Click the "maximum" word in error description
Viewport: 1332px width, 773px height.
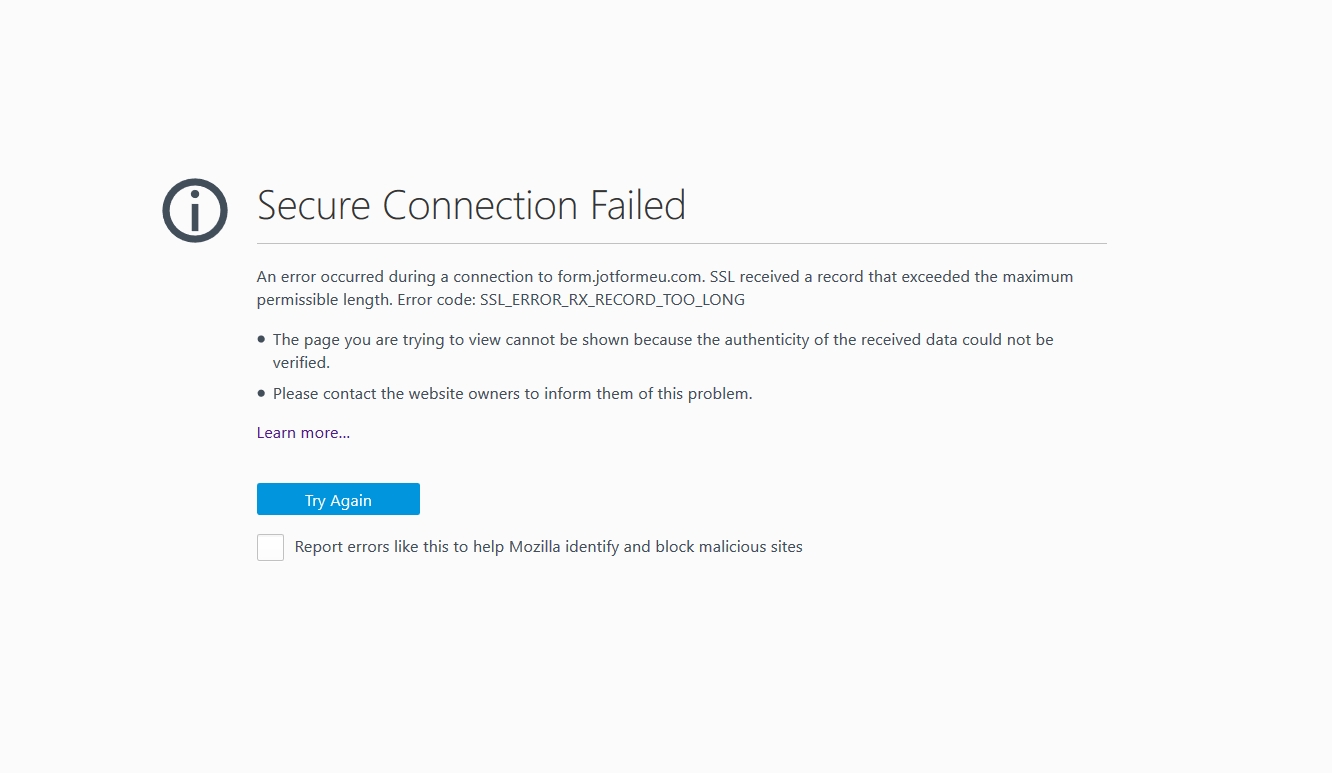(x=1038, y=277)
